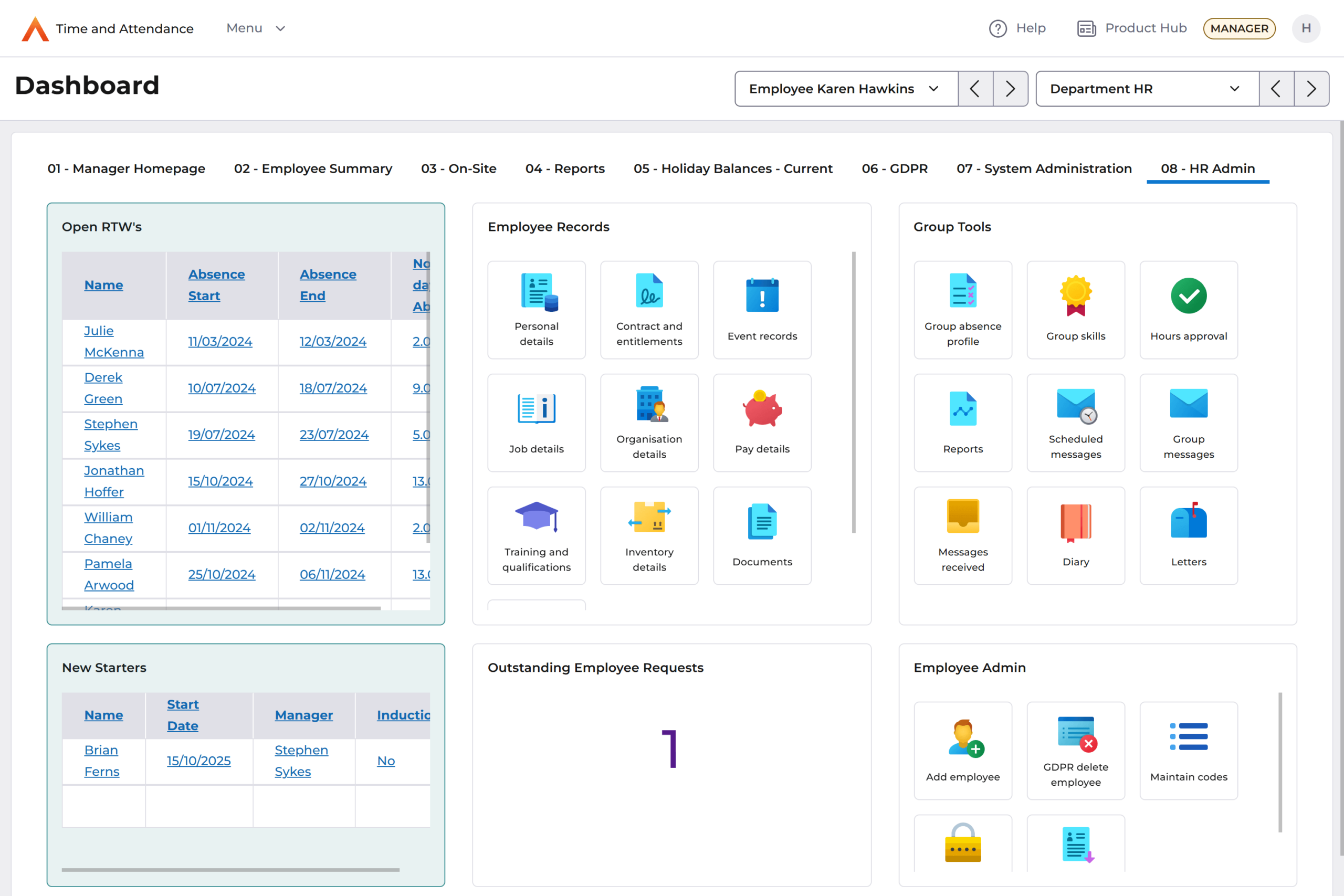Open GDPR delete employee
The image size is (1344, 896).
coord(1075,750)
